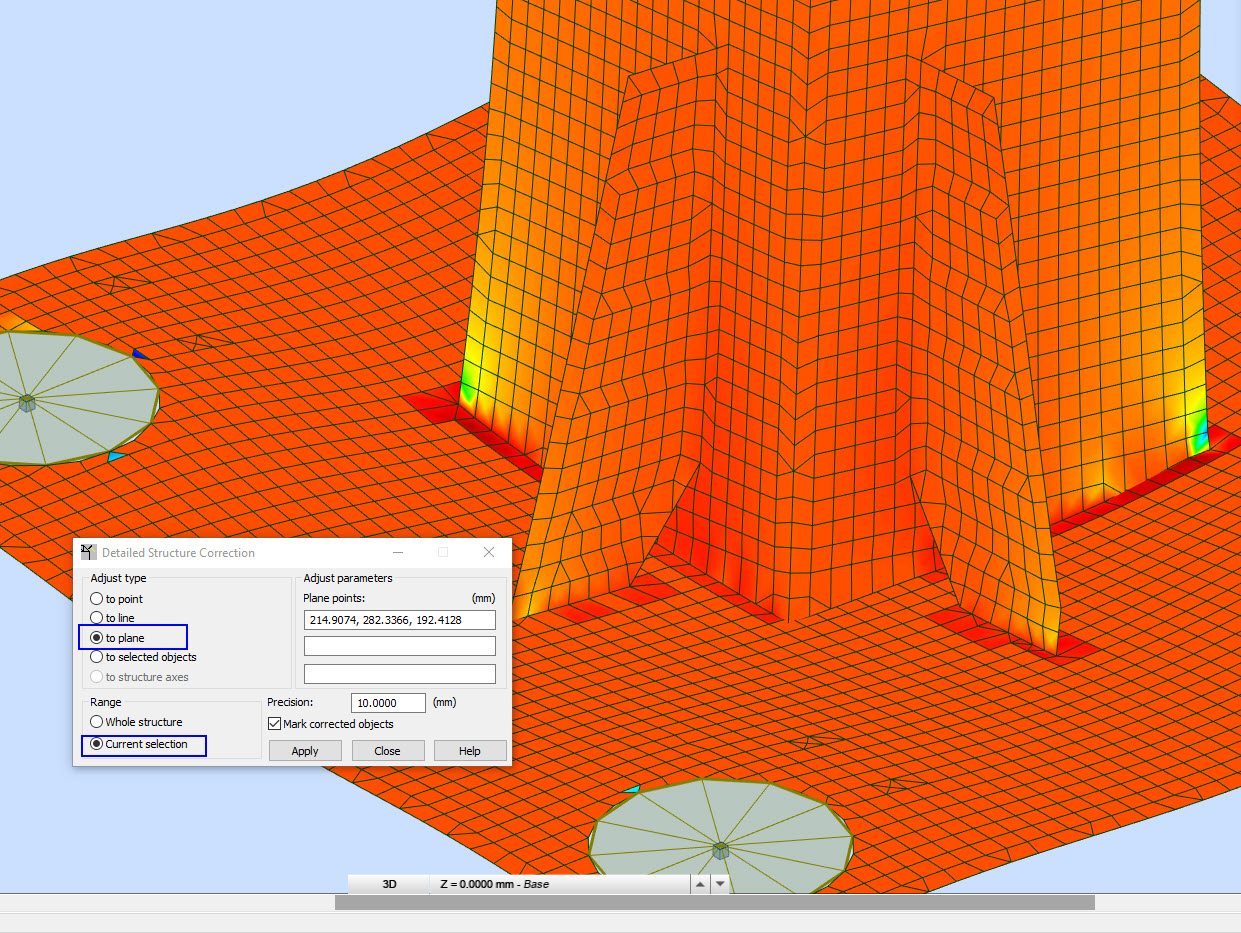Click the down arrow beside the Base level selector
1241x933 pixels.
click(720, 884)
